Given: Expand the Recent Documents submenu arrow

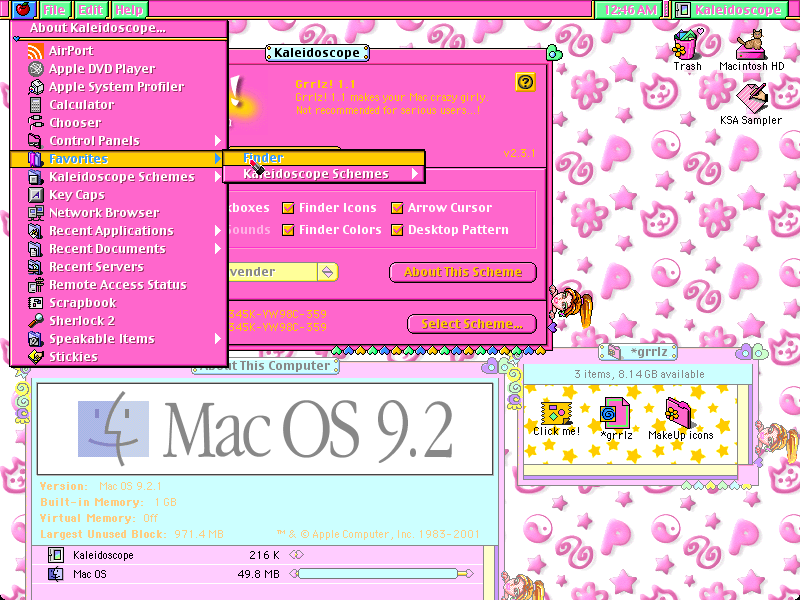Looking at the screenshot, I should point(217,248).
